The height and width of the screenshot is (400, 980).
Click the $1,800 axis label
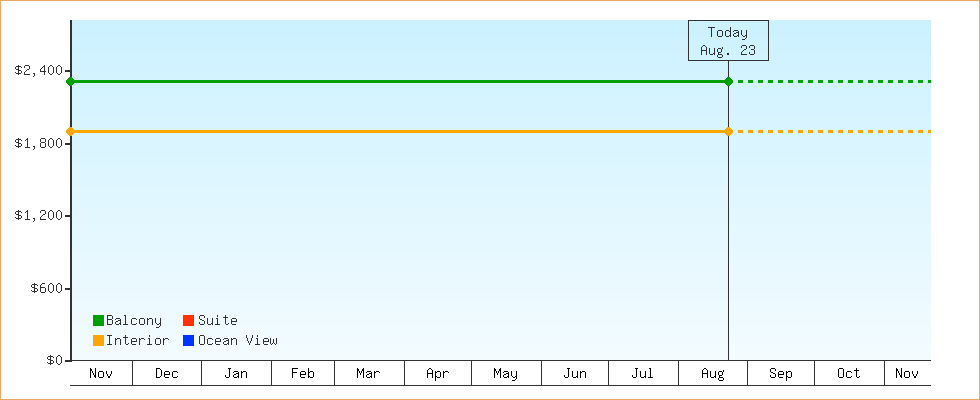(x=39, y=143)
